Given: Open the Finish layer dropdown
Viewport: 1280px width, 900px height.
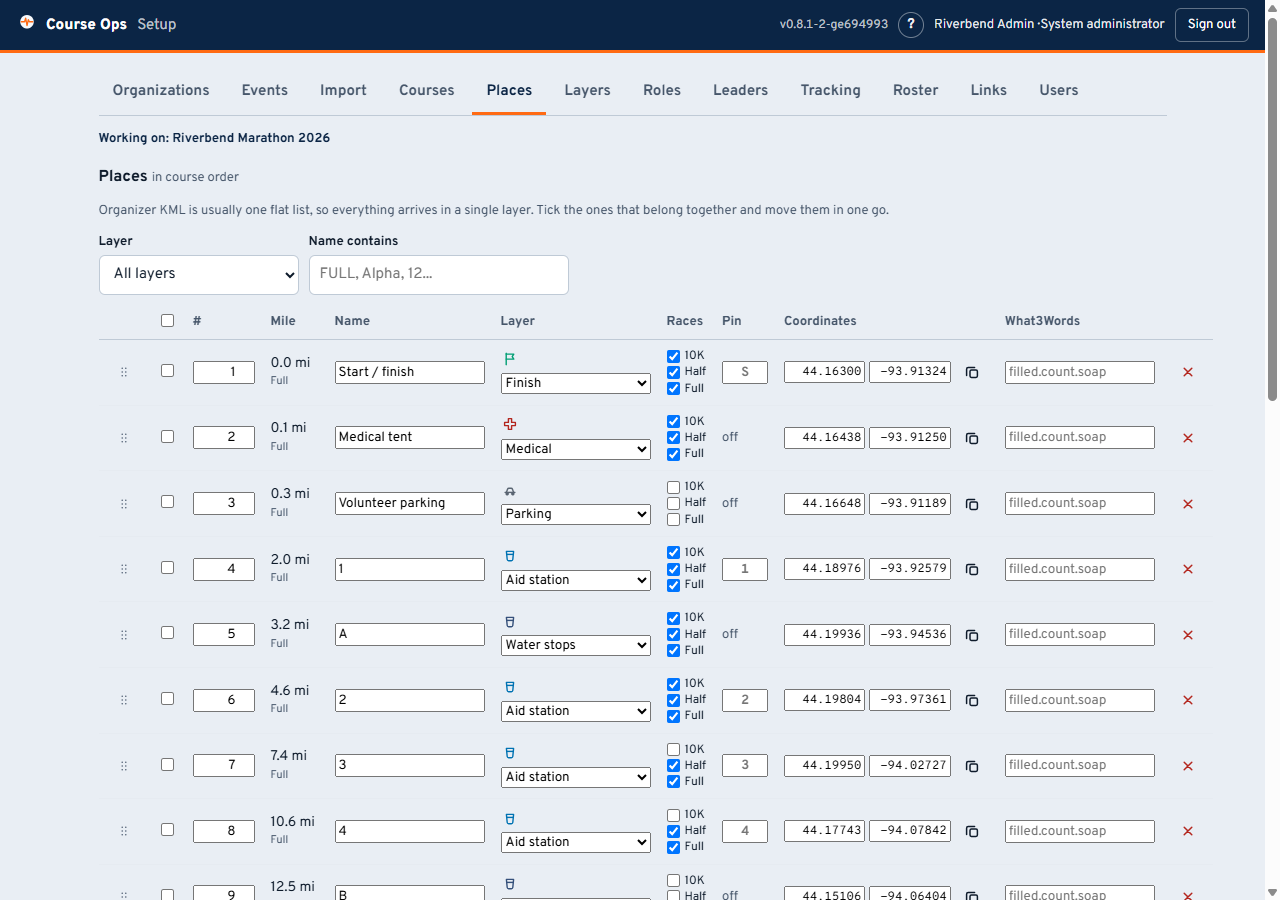Looking at the screenshot, I should pos(576,383).
